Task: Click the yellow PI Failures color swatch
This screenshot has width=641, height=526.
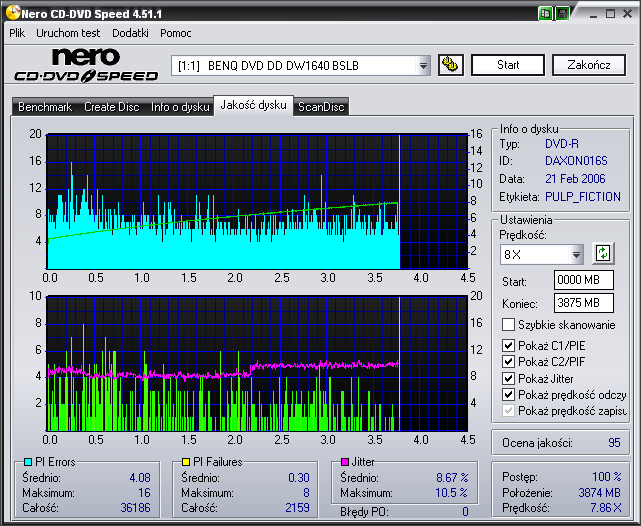Action: (186, 462)
